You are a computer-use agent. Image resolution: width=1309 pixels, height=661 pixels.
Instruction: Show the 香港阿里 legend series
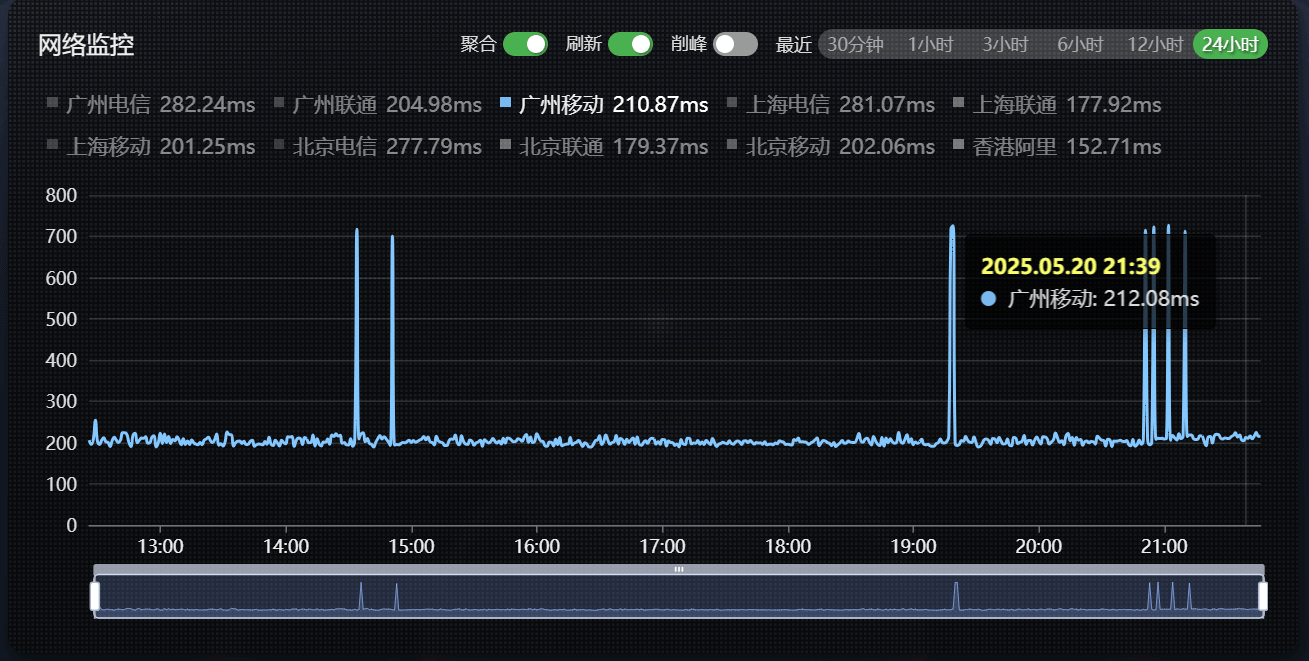(x=1057, y=147)
